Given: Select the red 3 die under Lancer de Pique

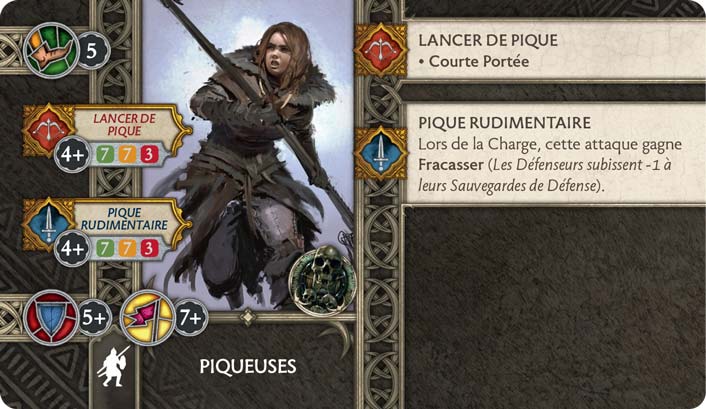Looking at the screenshot, I should 149,155.
